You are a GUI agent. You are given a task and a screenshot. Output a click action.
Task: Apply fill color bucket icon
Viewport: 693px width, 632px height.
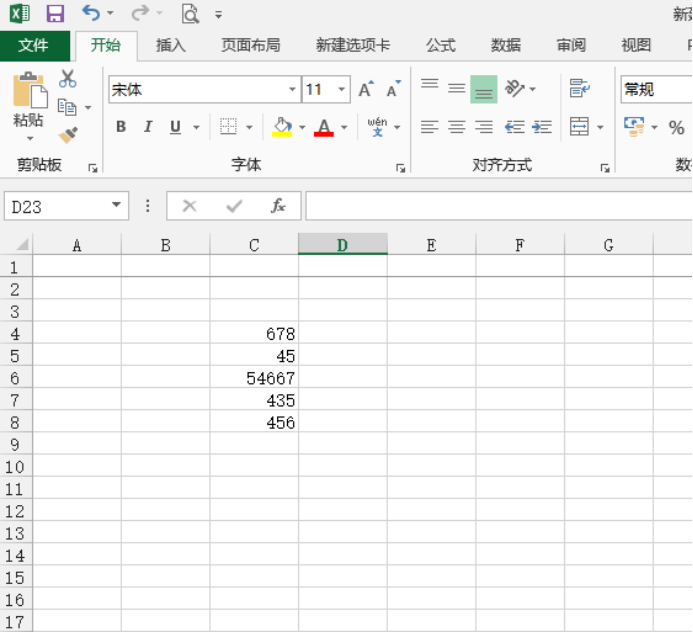coord(282,127)
